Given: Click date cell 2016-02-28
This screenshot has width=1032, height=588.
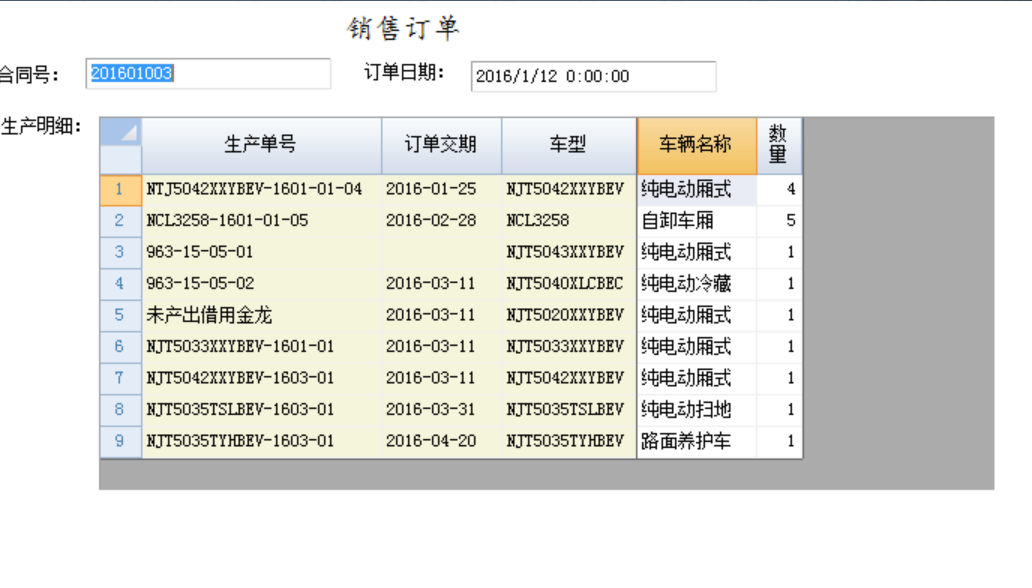Looking at the screenshot, I should pyautogui.click(x=442, y=221).
